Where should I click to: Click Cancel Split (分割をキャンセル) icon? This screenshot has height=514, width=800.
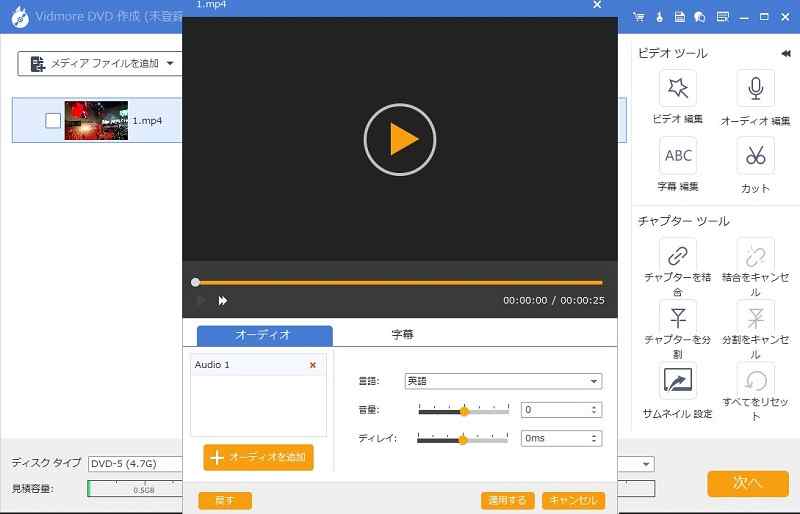755,317
